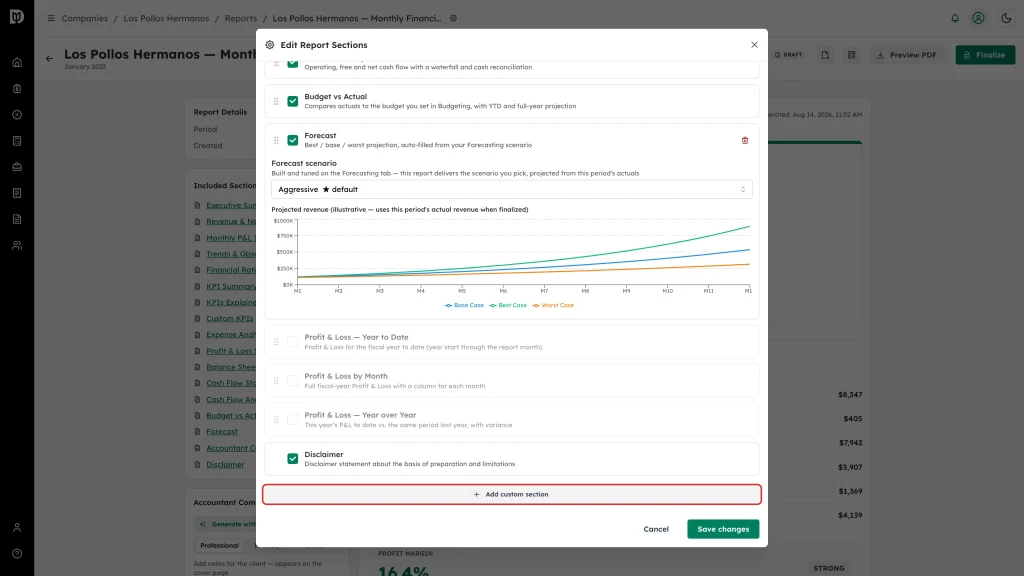
Task: Grab the Forecast section drag handle
Action: (x=276, y=140)
